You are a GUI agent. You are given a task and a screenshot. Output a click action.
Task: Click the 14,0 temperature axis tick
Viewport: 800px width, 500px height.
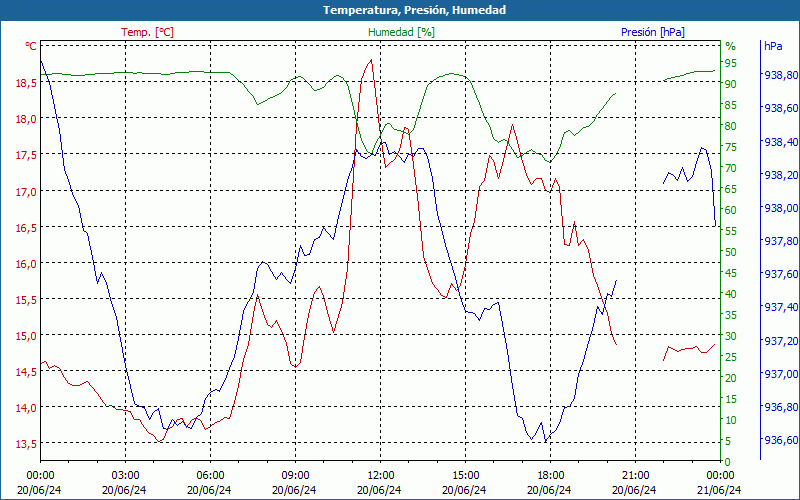[x=28, y=408]
